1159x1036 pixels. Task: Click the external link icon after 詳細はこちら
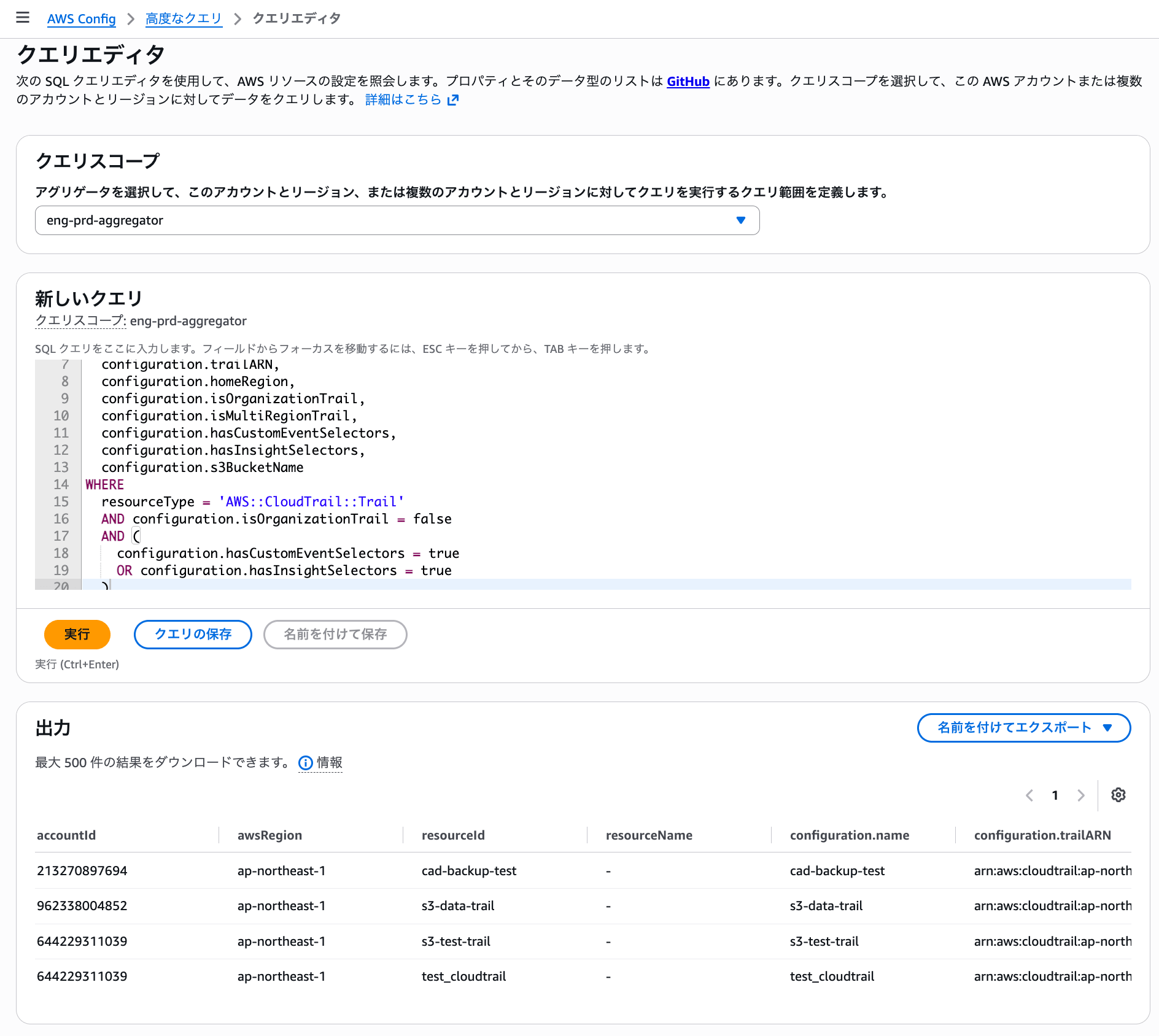(x=453, y=100)
